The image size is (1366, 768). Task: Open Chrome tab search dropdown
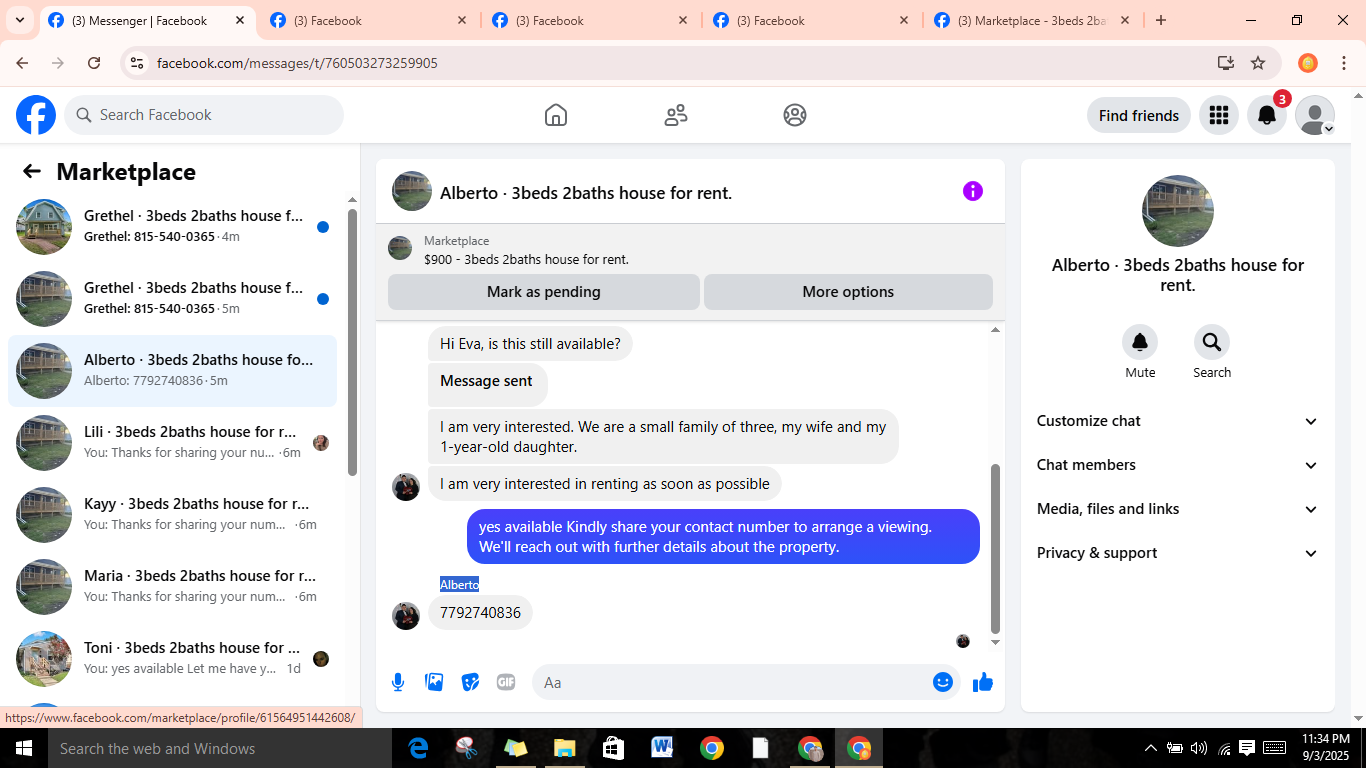click(x=19, y=20)
